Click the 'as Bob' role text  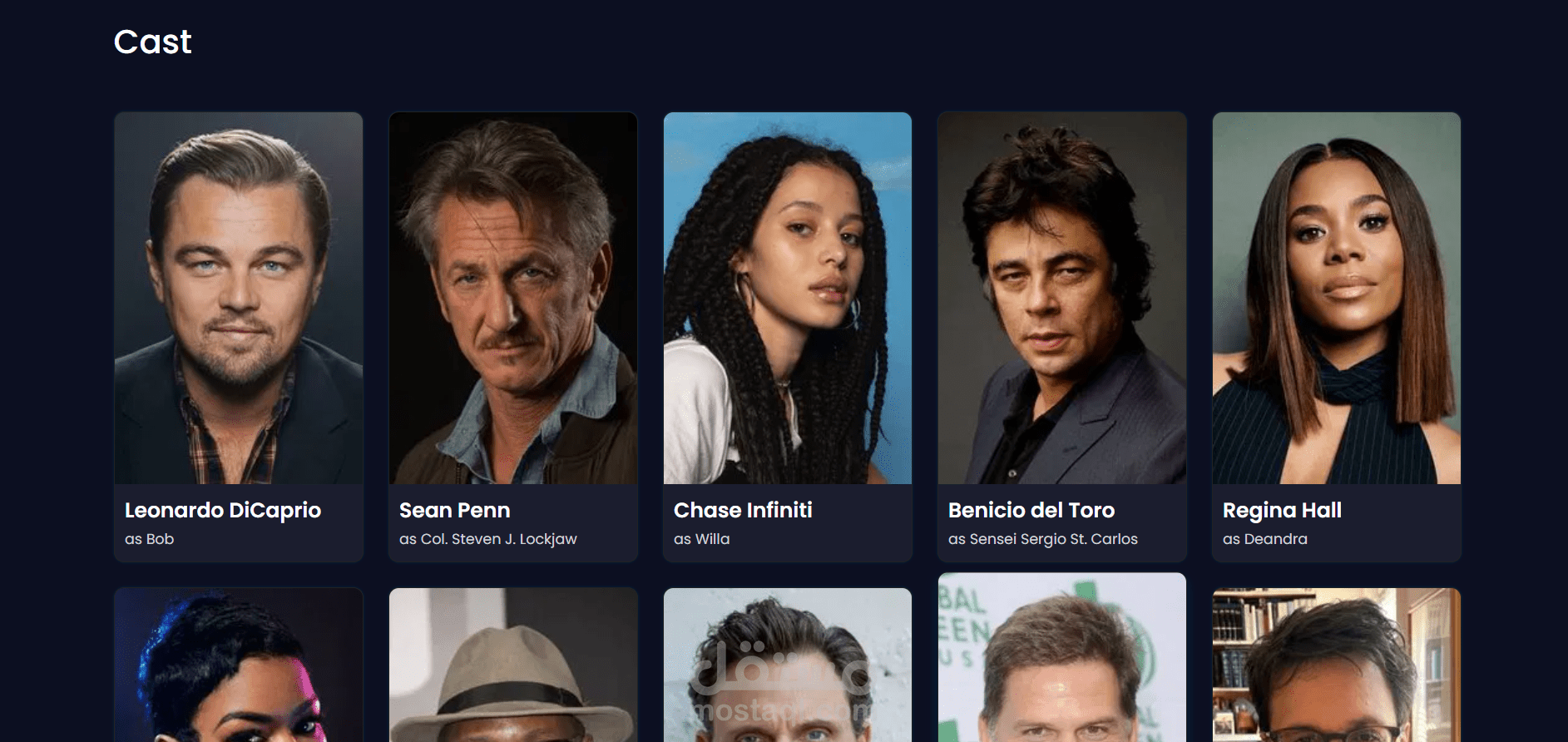pos(150,539)
